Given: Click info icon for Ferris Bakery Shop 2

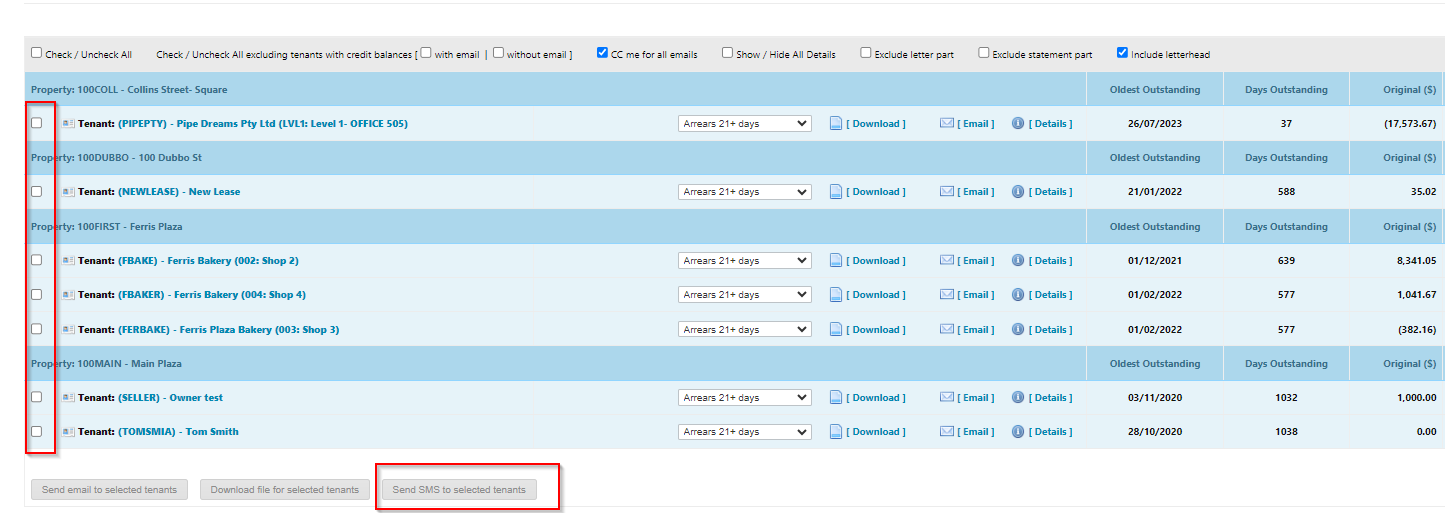Looking at the screenshot, I should click(1018, 261).
